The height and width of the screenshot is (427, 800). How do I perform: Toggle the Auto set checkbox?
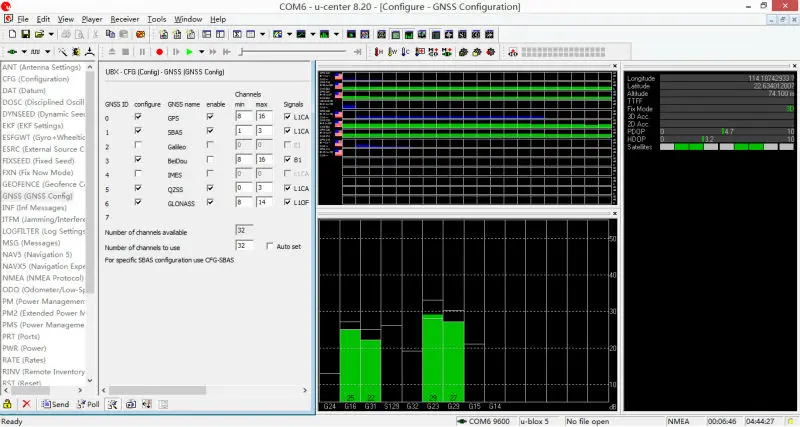click(269, 246)
